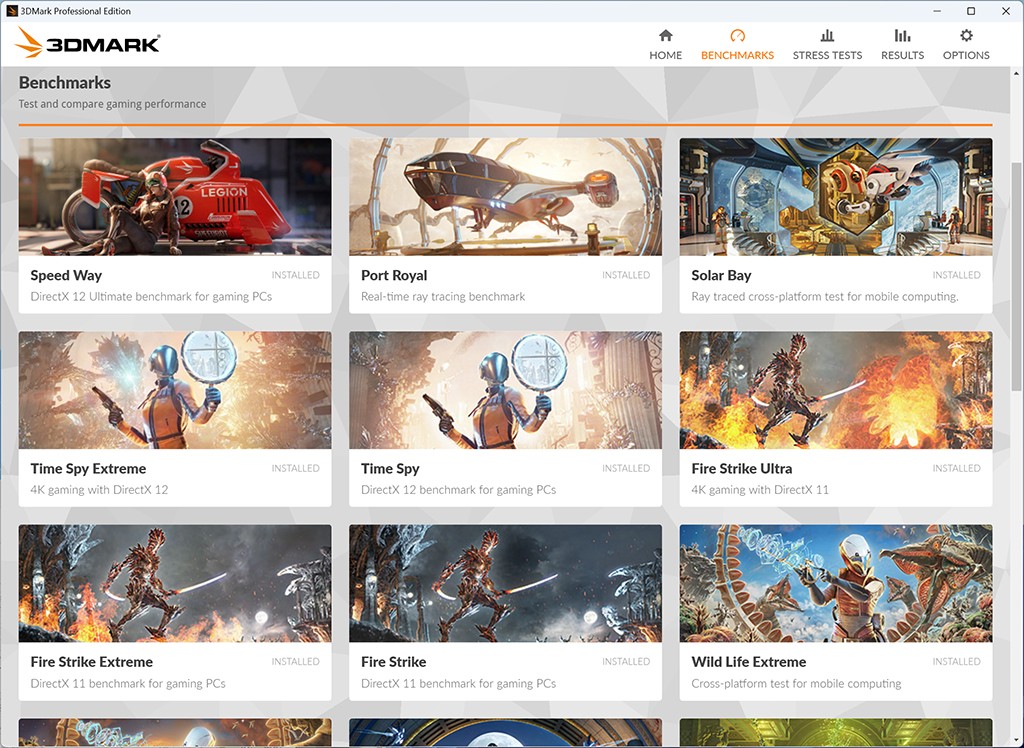Click the Wild Life Extreme title

[x=748, y=662]
